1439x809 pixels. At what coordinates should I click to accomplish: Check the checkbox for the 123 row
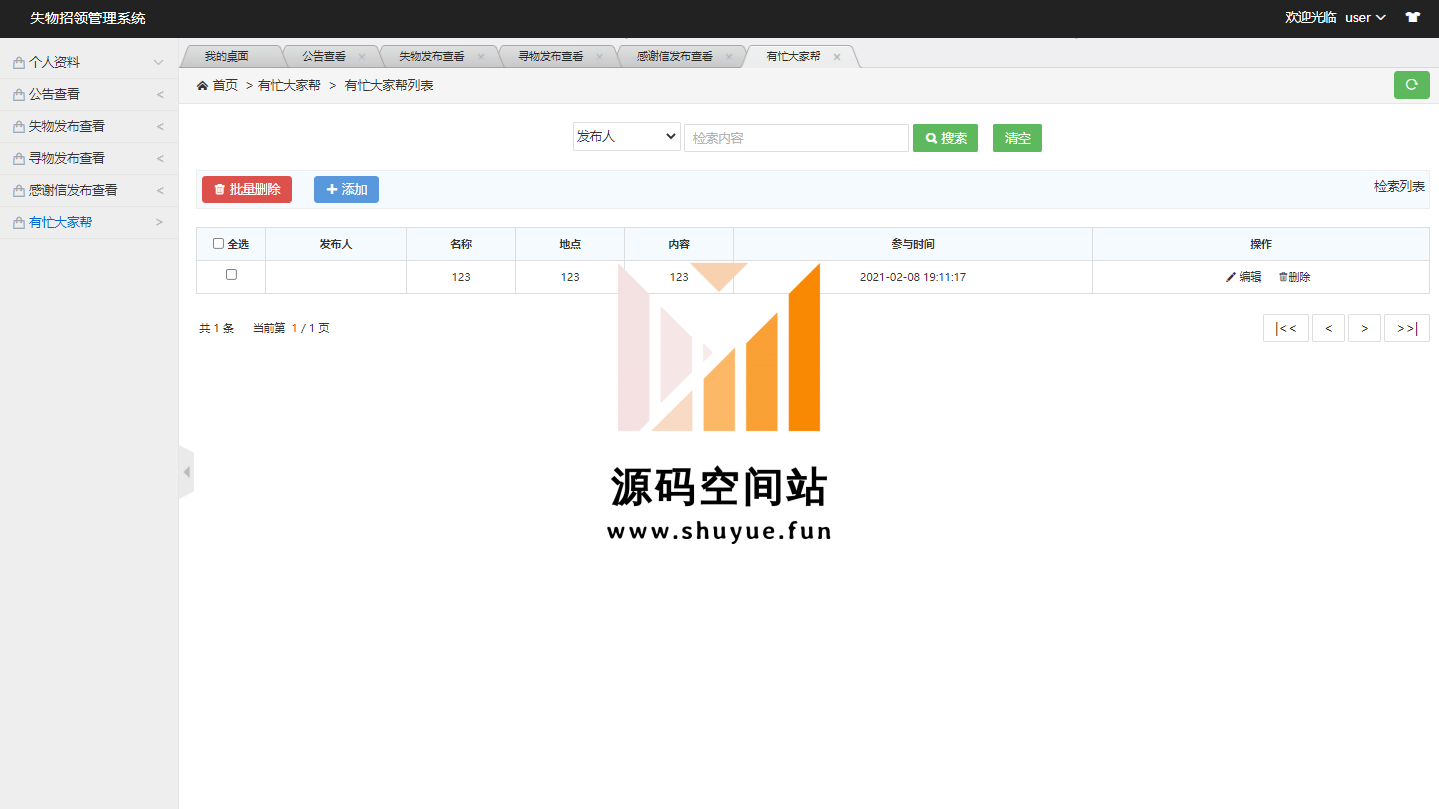tap(231, 275)
